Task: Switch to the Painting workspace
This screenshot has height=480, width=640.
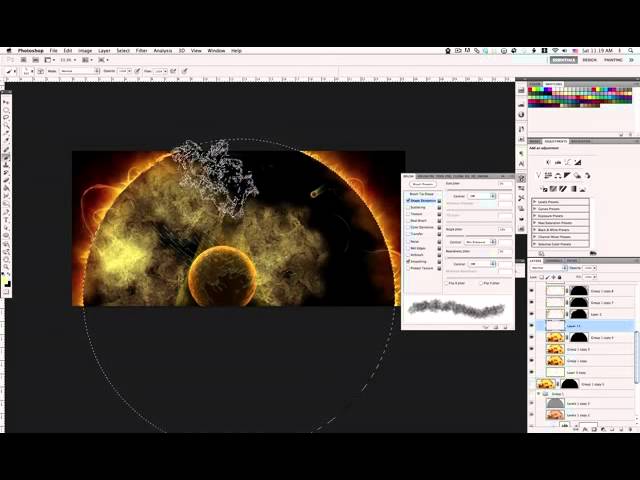Action: point(613,60)
